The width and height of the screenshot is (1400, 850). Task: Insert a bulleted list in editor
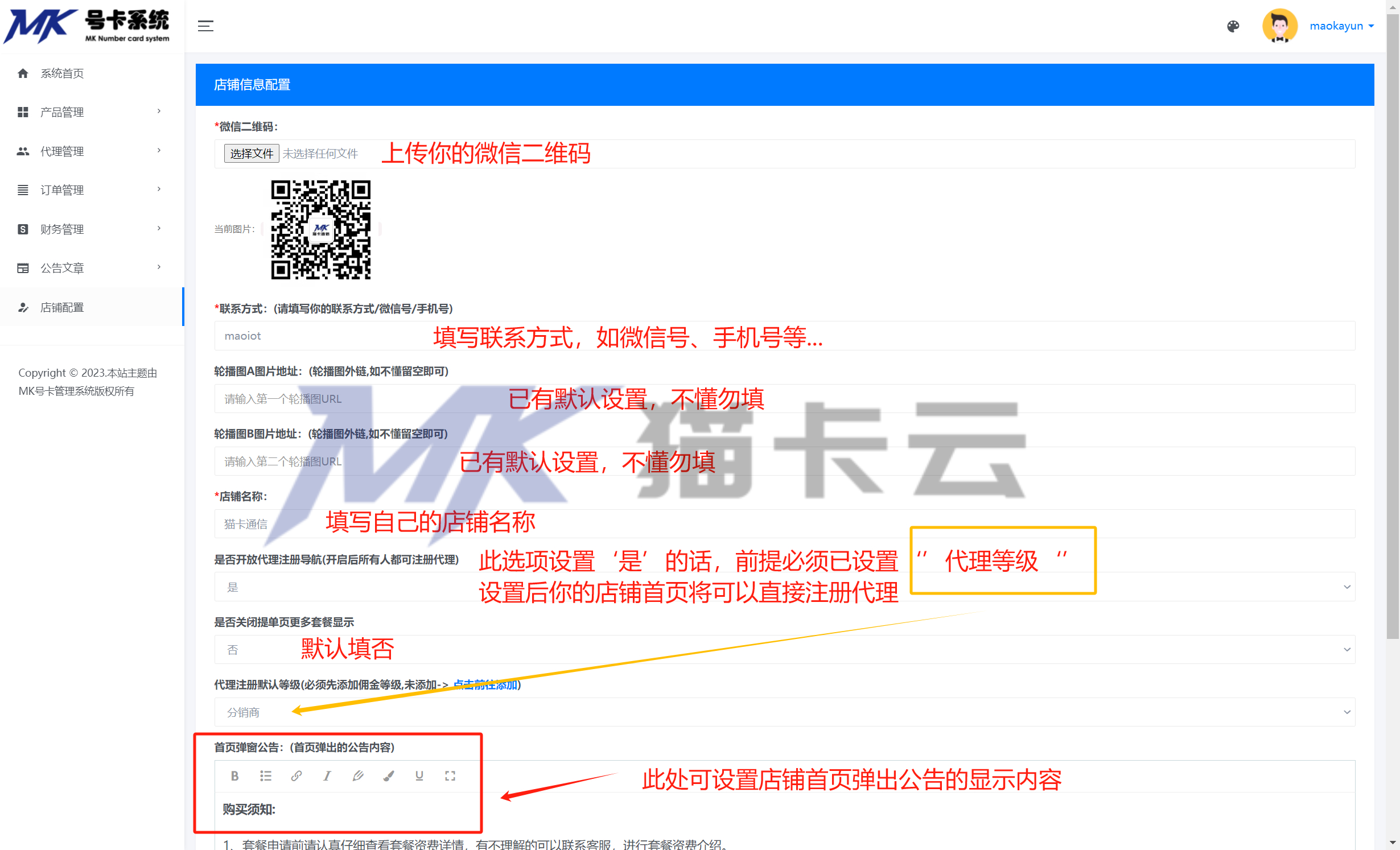[x=266, y=776]
